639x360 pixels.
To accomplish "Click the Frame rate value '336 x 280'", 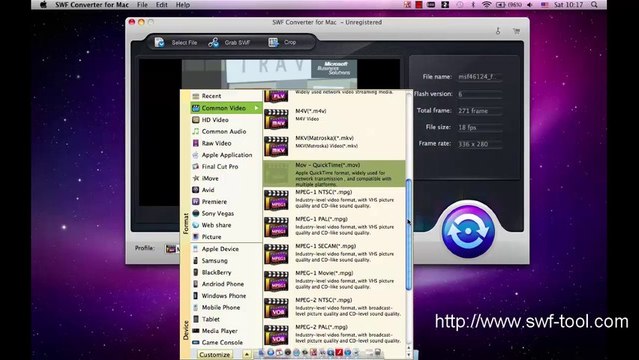I will coord(473,144).
